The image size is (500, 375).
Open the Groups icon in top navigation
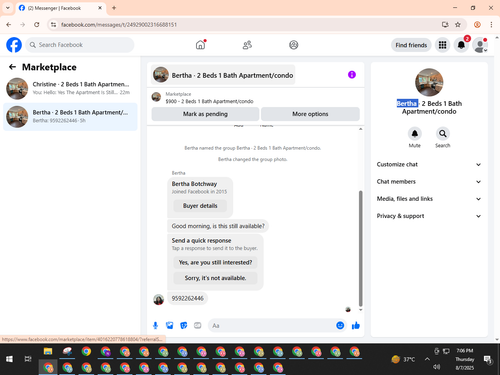point(294,45)
